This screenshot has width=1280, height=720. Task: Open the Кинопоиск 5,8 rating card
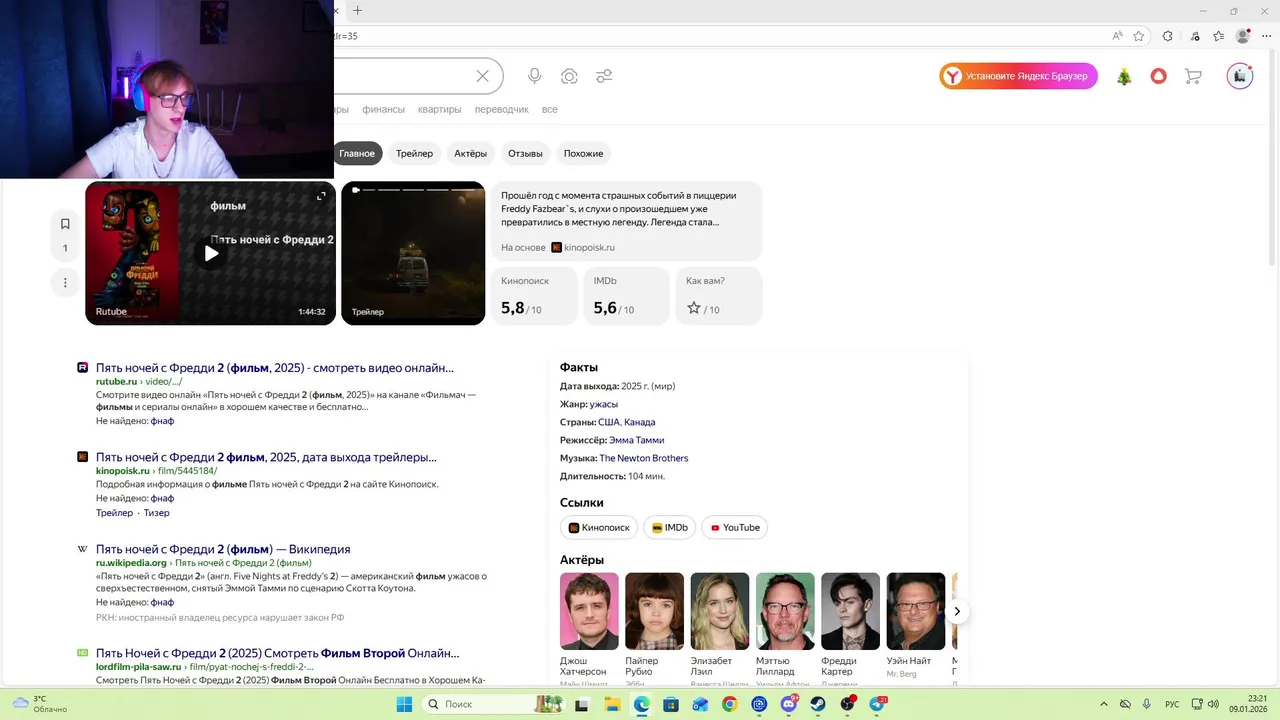534,296
